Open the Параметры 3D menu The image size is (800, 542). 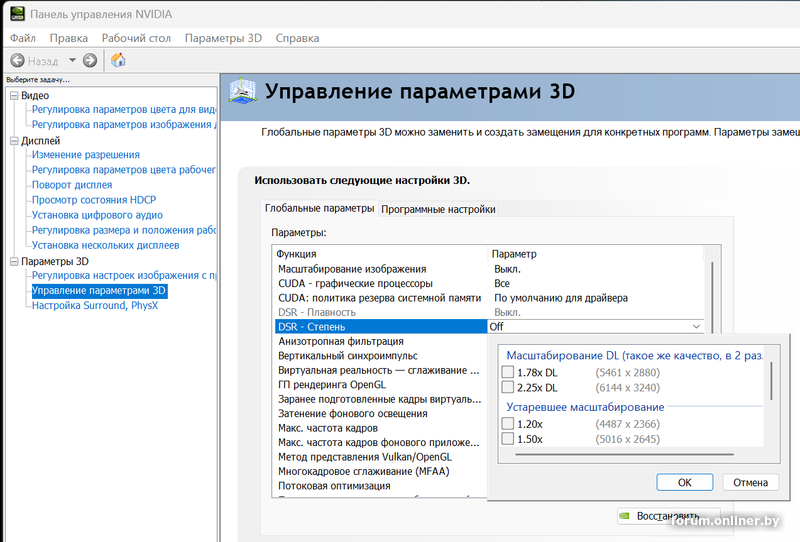[223, 38]
